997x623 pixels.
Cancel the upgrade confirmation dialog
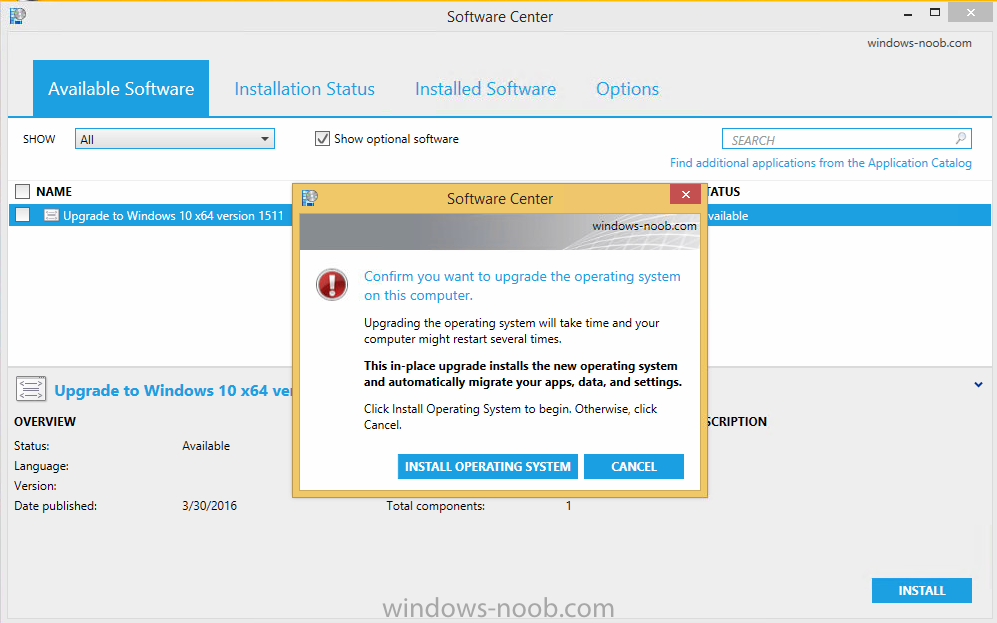(634, 467)
